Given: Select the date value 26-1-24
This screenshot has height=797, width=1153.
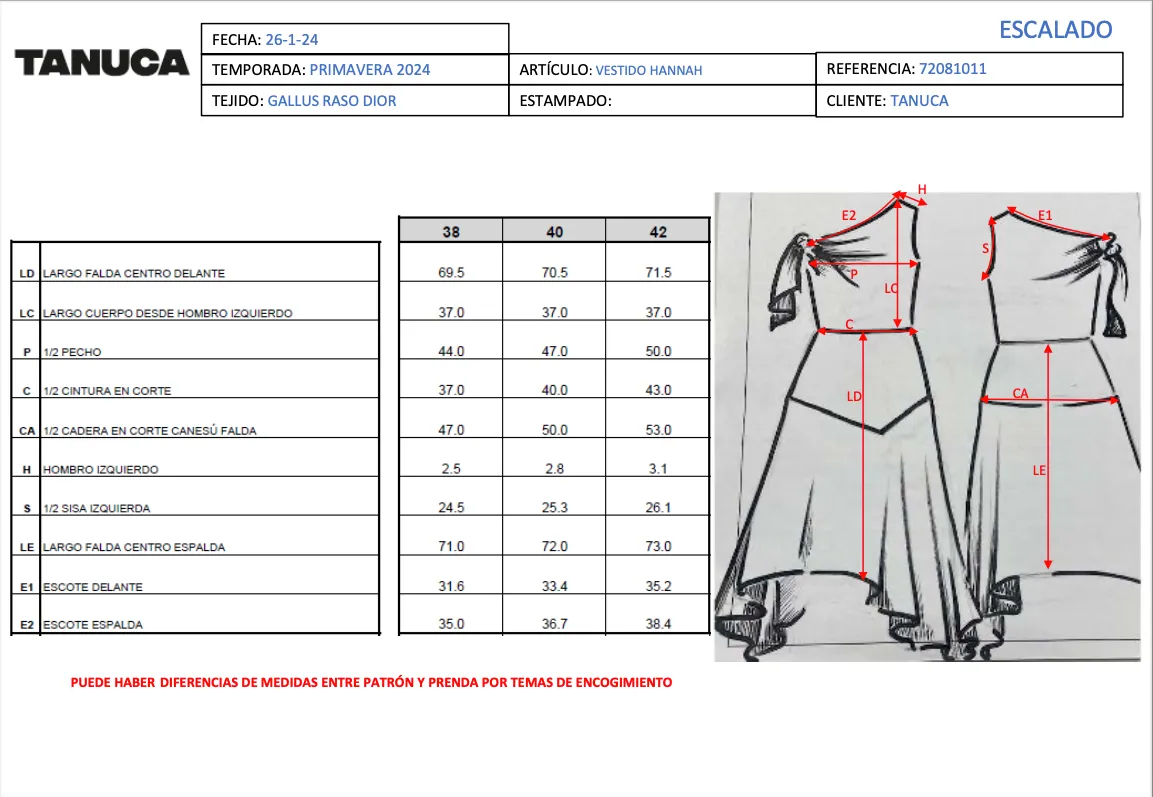Looking at the screenshot, I should click(292, 40).
